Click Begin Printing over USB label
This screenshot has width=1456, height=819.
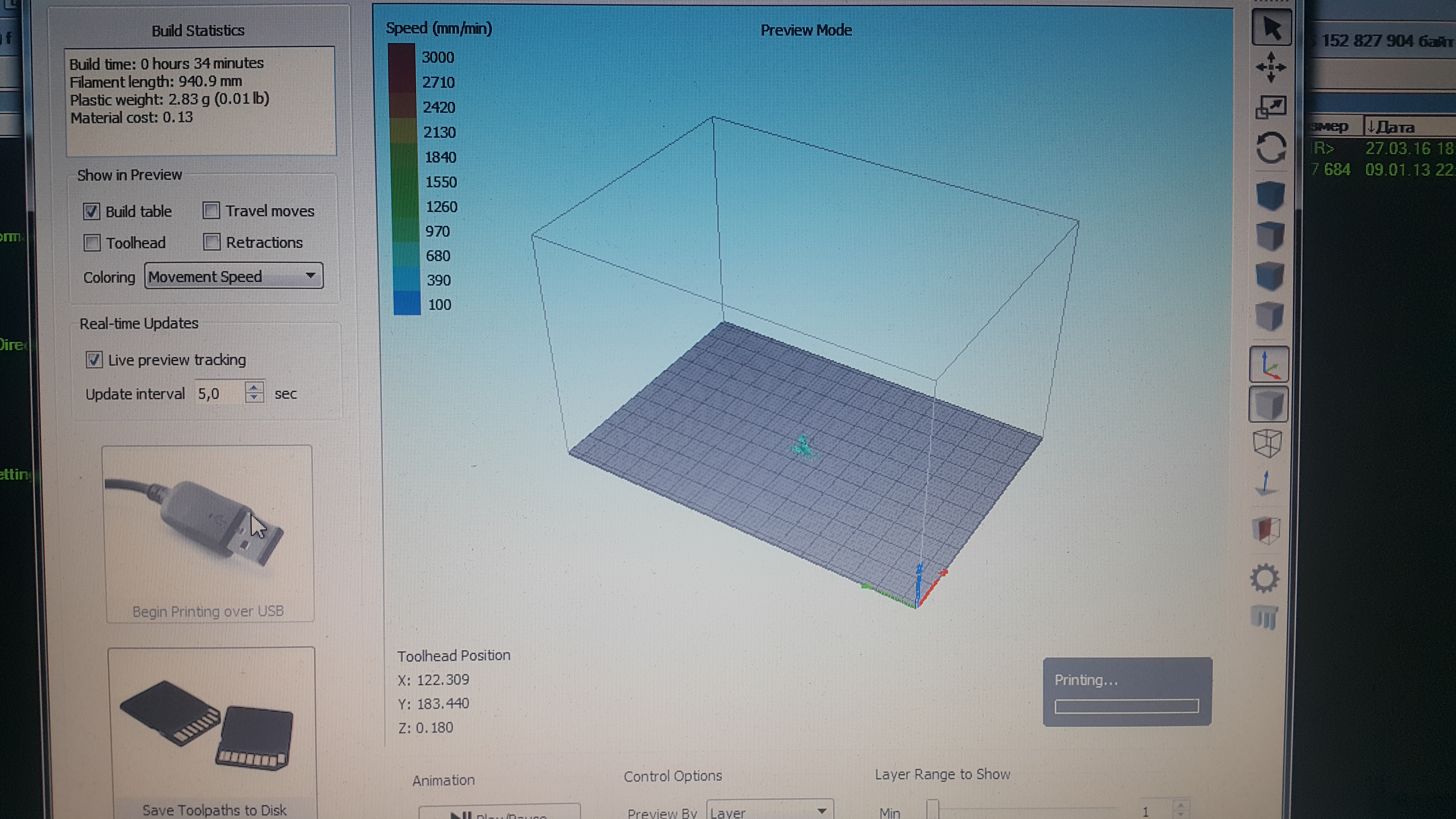[208, 611]
